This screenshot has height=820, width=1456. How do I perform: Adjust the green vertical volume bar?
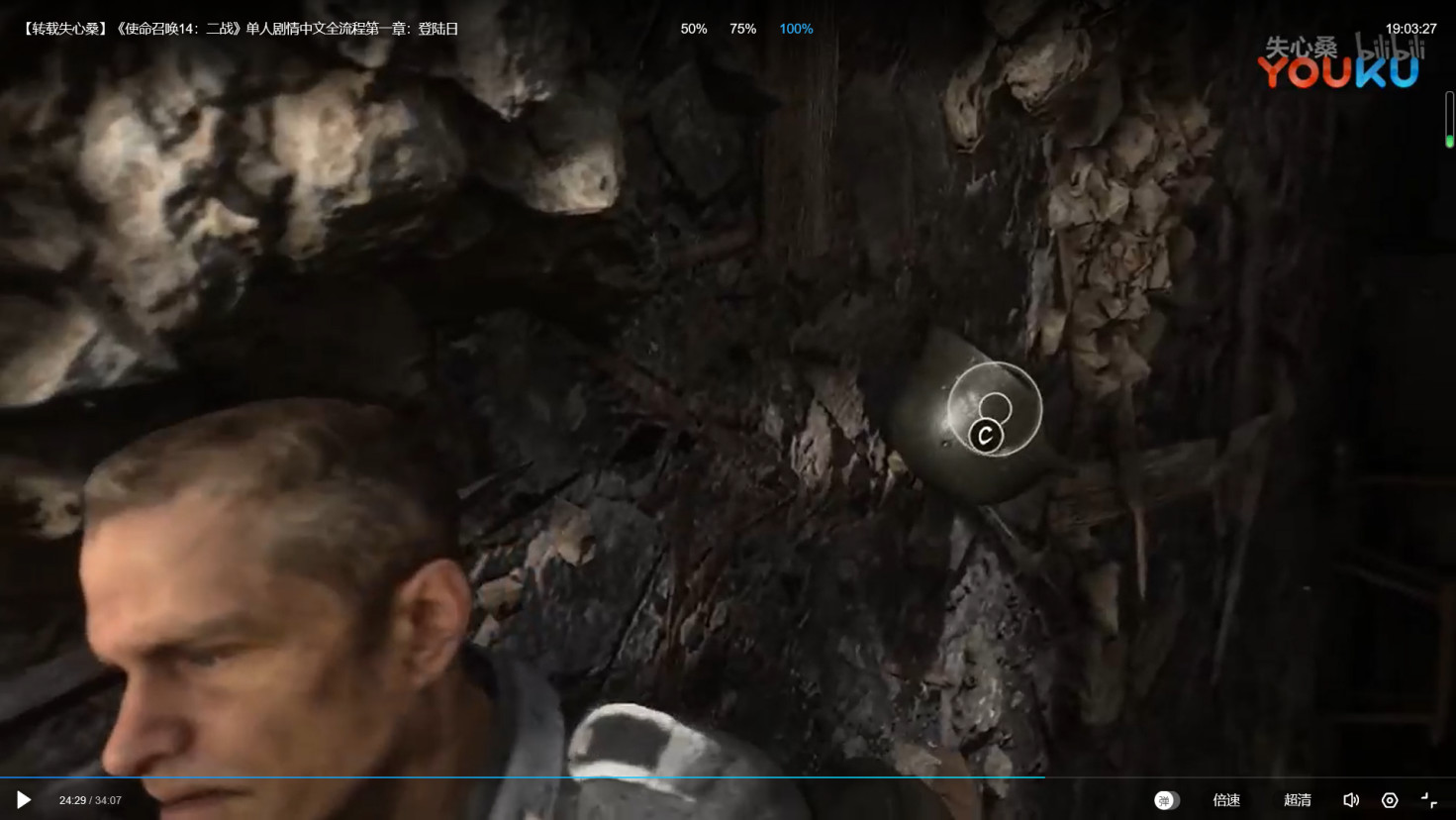(x=1449, y=120)
